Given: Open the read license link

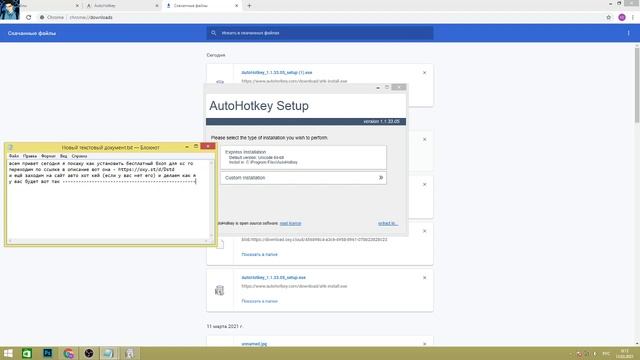Looking at the screenshot, I should [x=290, y=223].
